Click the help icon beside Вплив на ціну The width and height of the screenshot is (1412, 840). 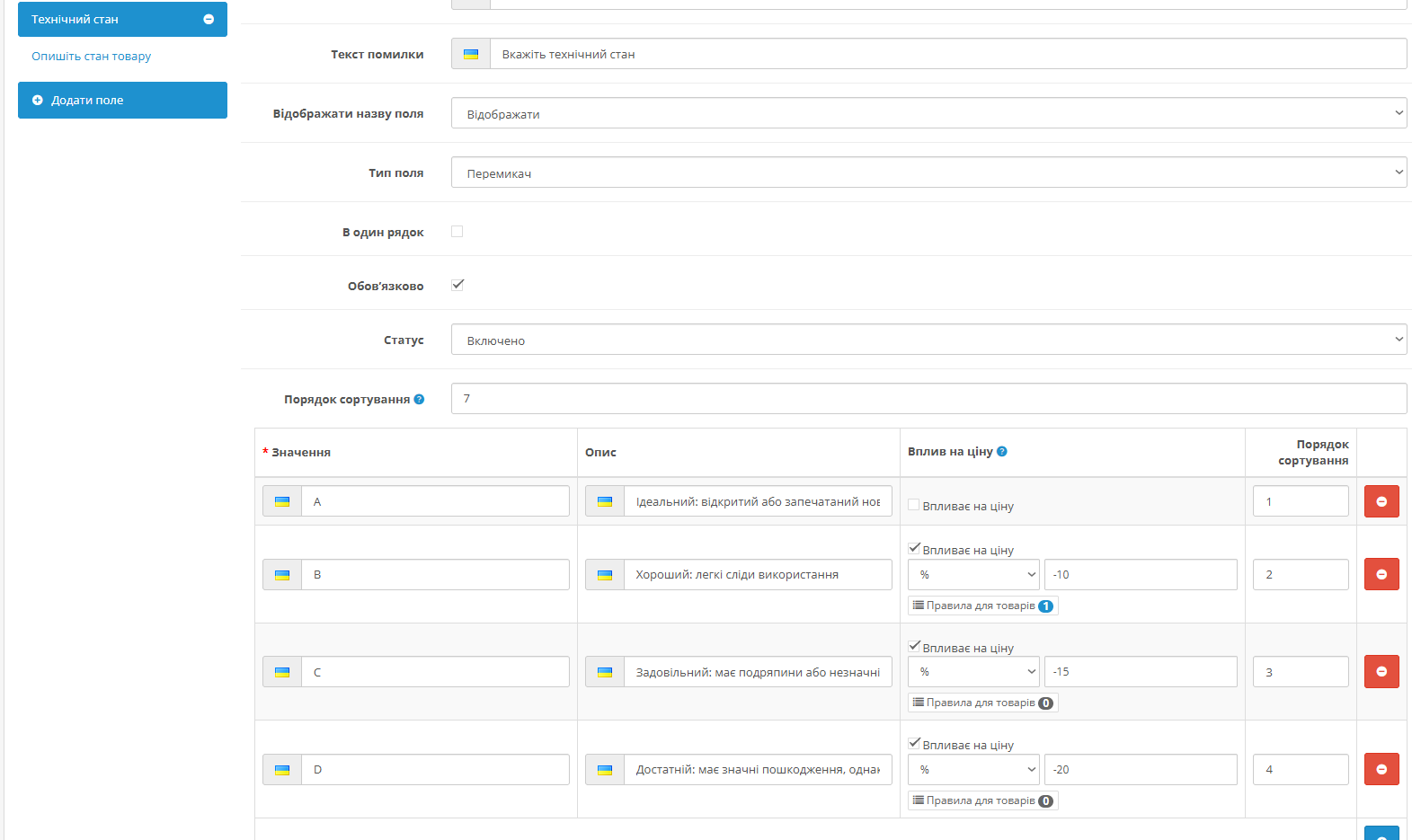pyautogui.click(x=1002, y=451)
